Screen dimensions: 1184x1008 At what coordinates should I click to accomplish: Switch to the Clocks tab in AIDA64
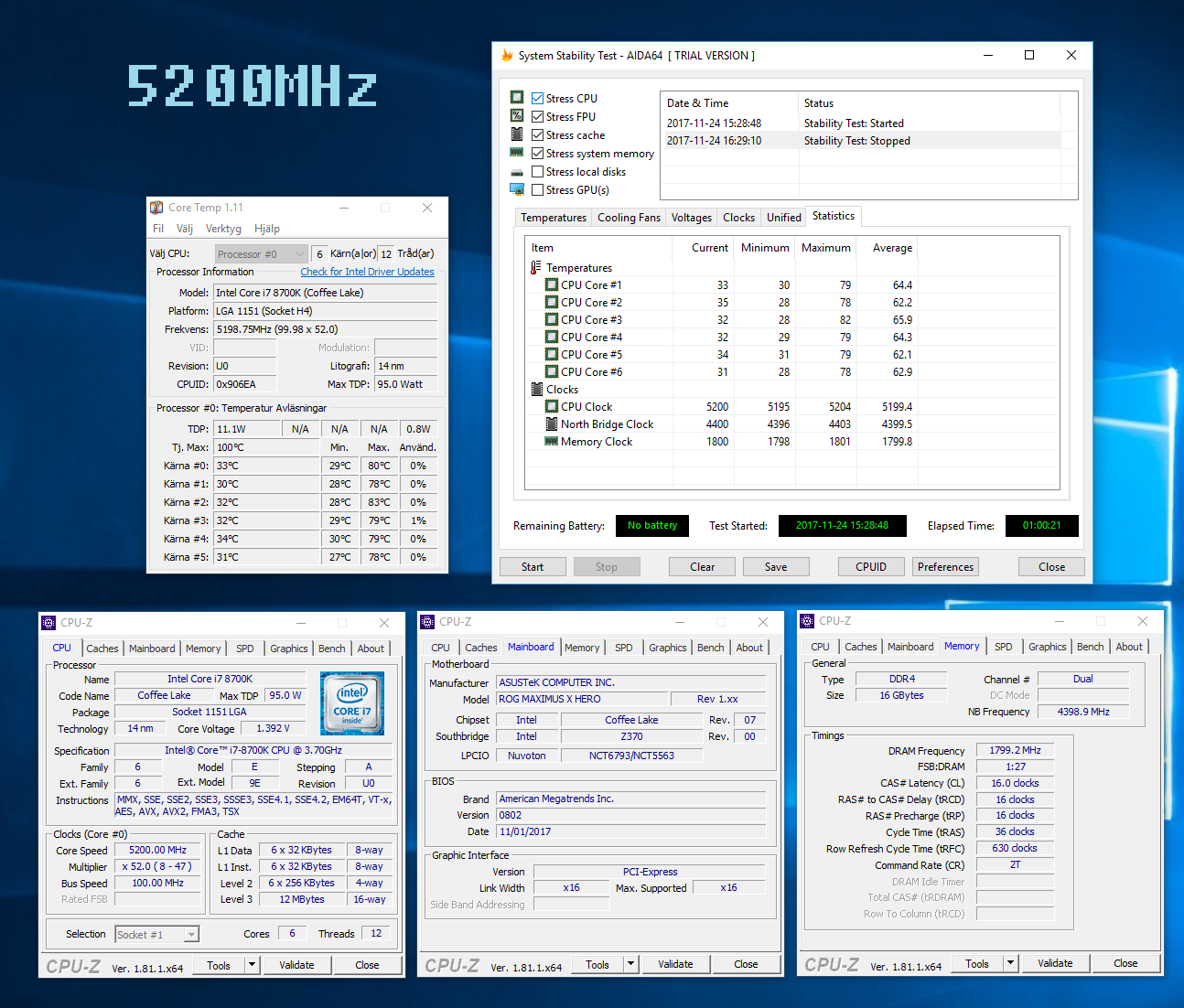coord(738,218)
